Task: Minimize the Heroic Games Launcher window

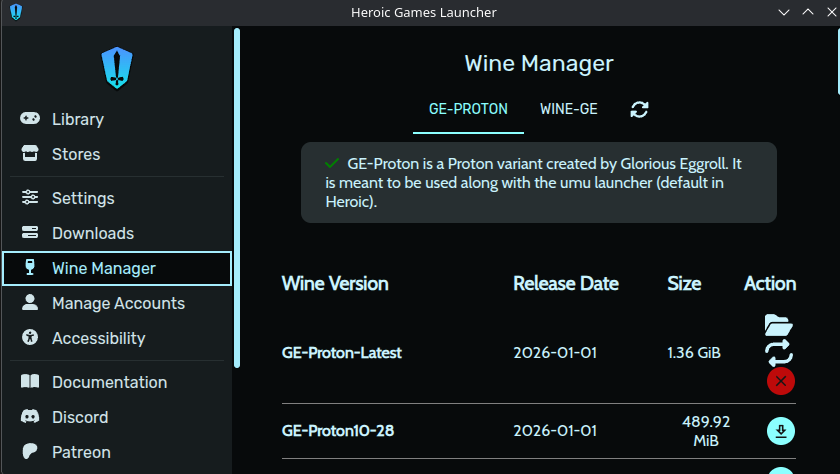Action: point(784,12)
